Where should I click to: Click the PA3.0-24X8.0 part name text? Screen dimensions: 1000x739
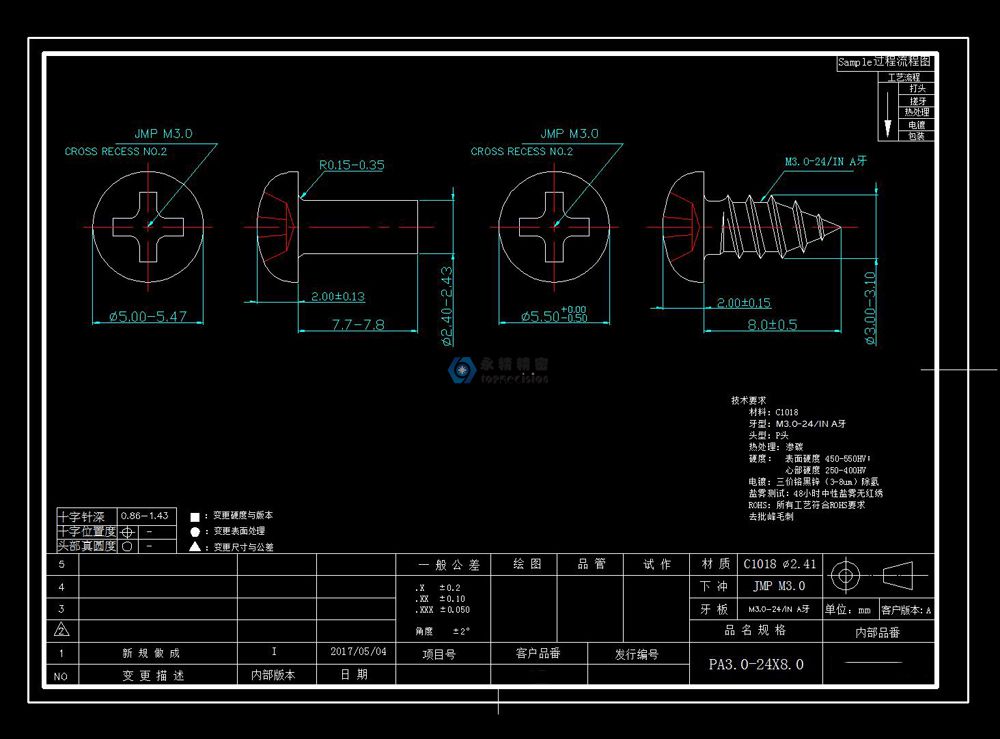(x=755, y=664)
